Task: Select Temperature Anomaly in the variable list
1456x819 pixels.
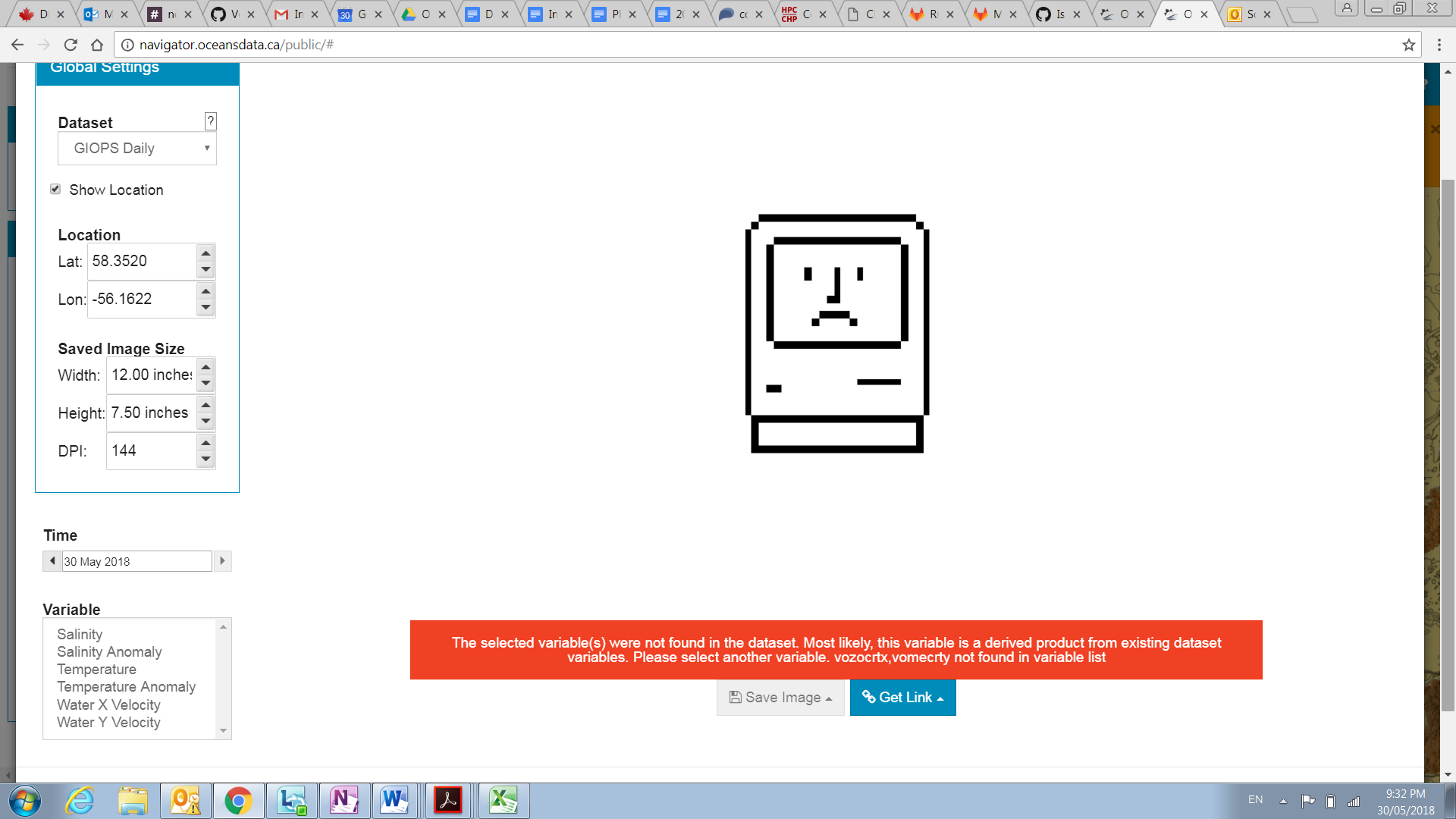Action: click(126, 687)
